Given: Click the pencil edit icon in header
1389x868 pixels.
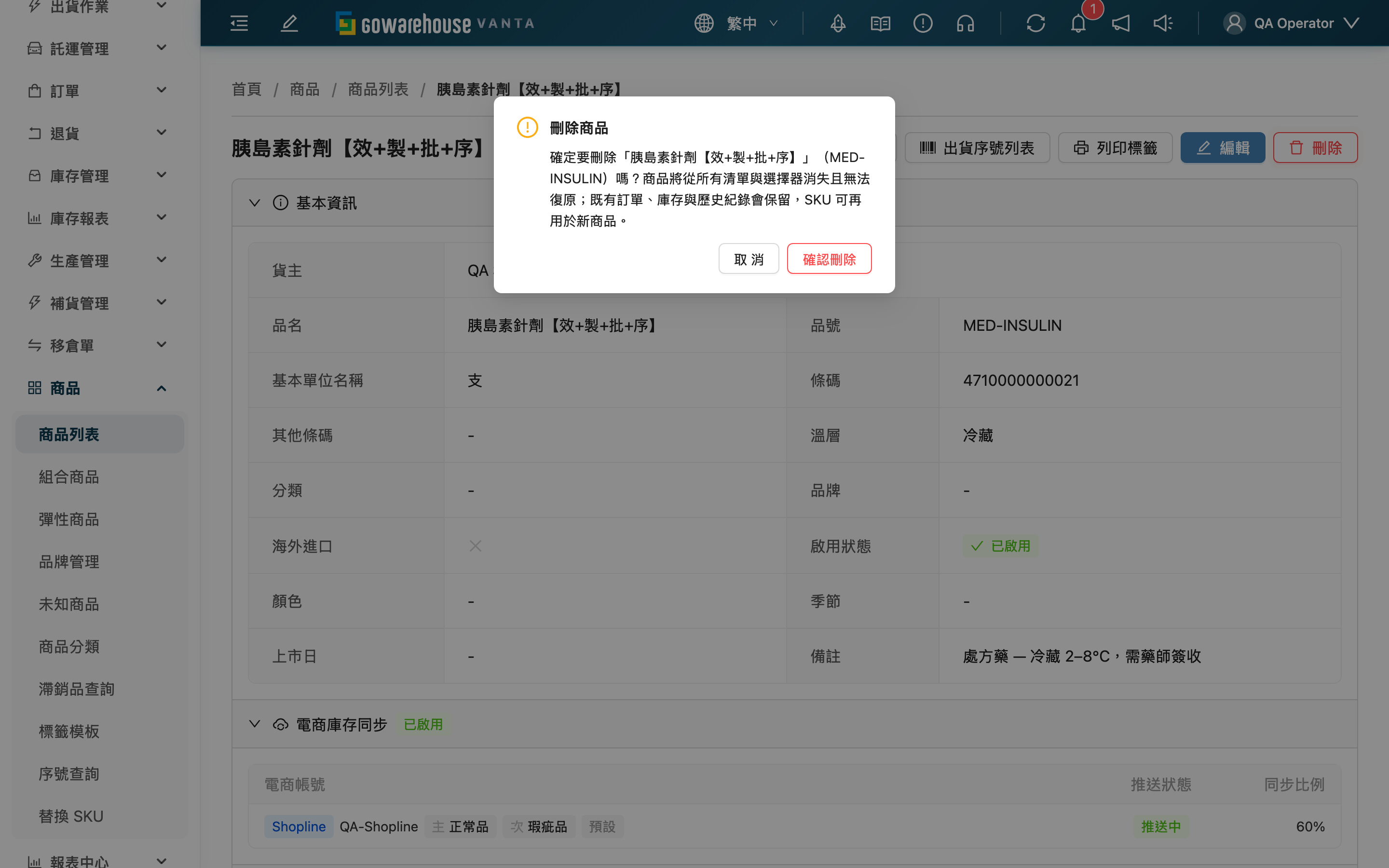Looking at the screenshot, I should 289,23.
